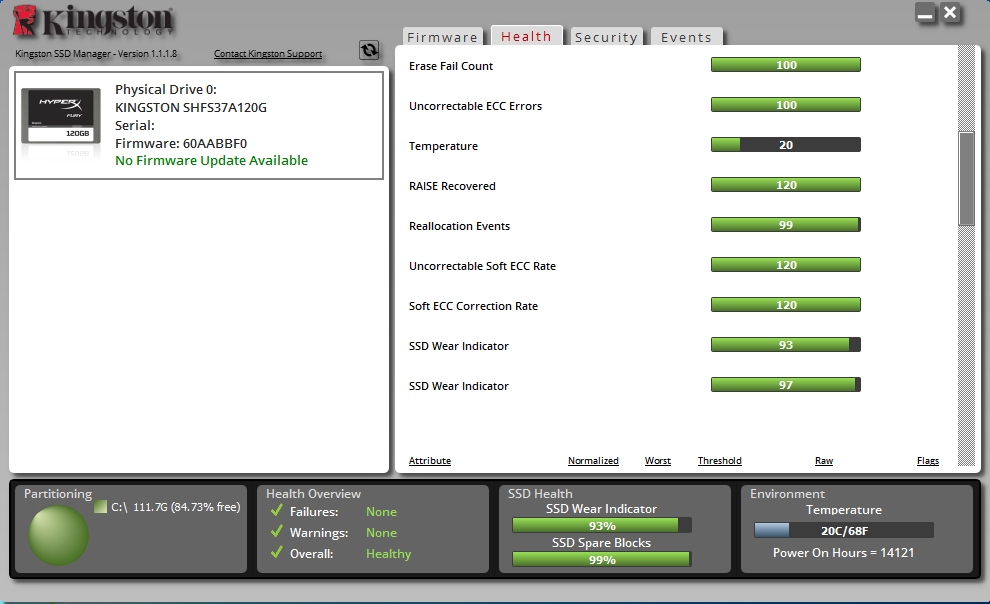
Task: Click No Firmware Update Available text
Action: click(x=212, y=160)
